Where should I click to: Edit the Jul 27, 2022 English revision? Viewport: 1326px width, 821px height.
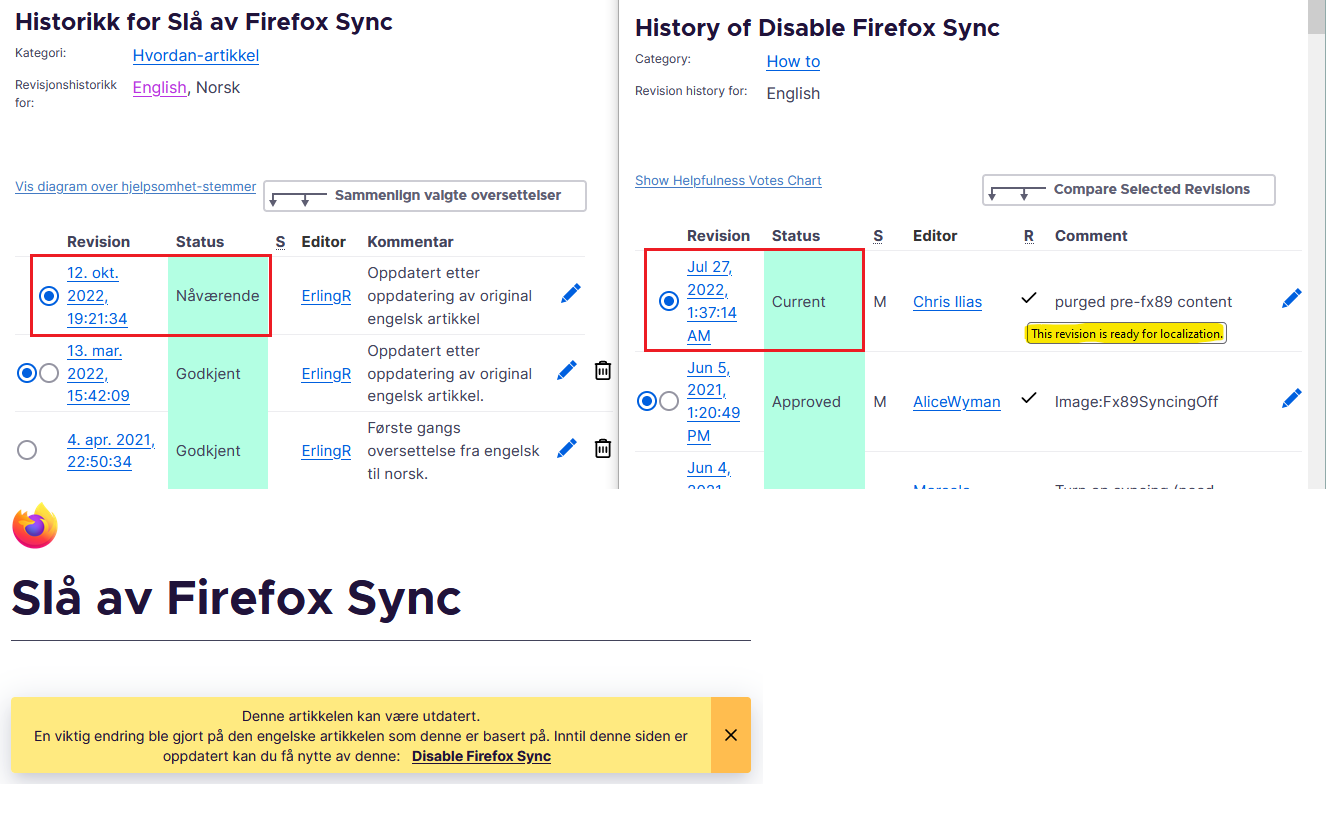1291,298
